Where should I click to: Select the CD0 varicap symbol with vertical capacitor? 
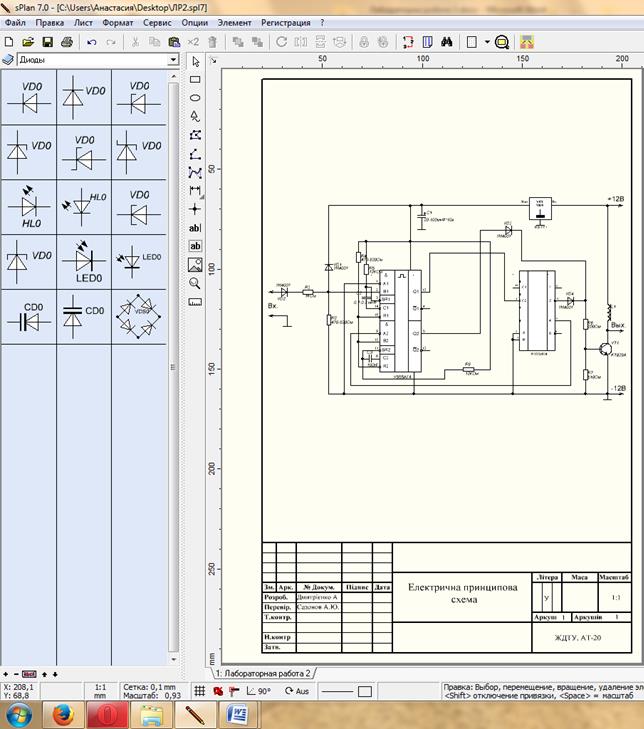[x=84, y=316]
